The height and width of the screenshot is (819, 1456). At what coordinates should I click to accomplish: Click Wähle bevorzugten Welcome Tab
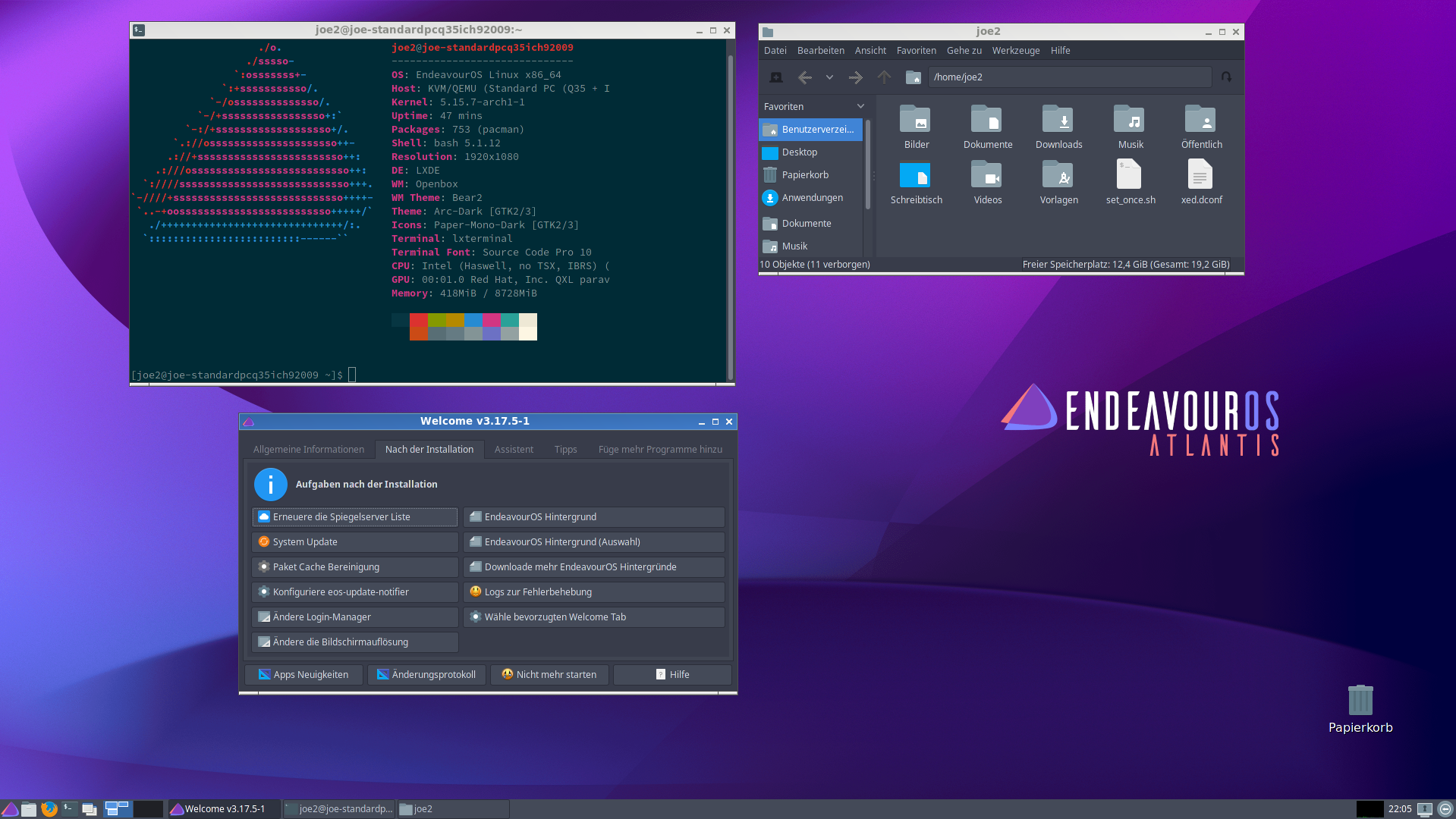coord(594,617)
